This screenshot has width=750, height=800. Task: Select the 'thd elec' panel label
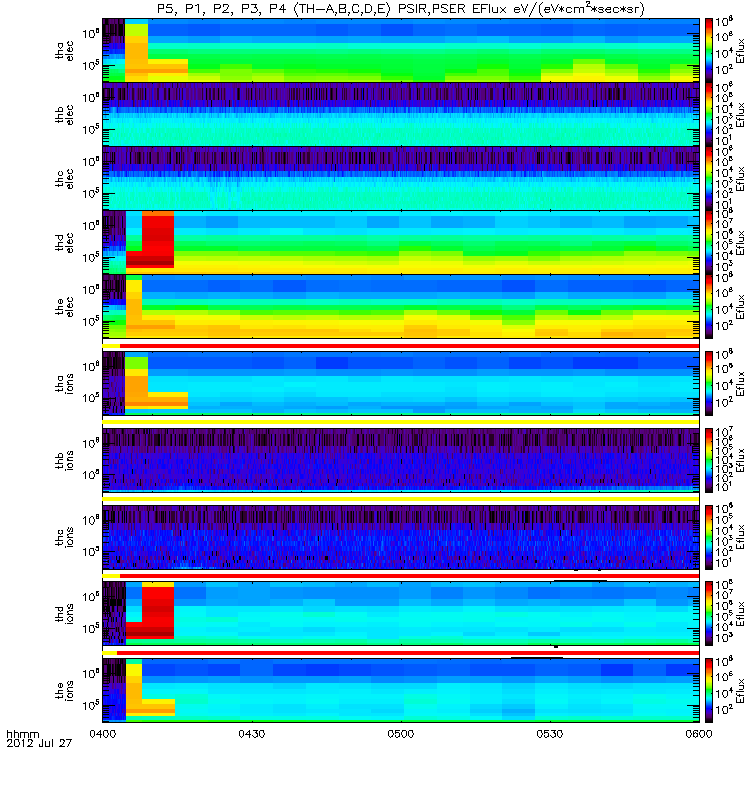coord(65,243)
